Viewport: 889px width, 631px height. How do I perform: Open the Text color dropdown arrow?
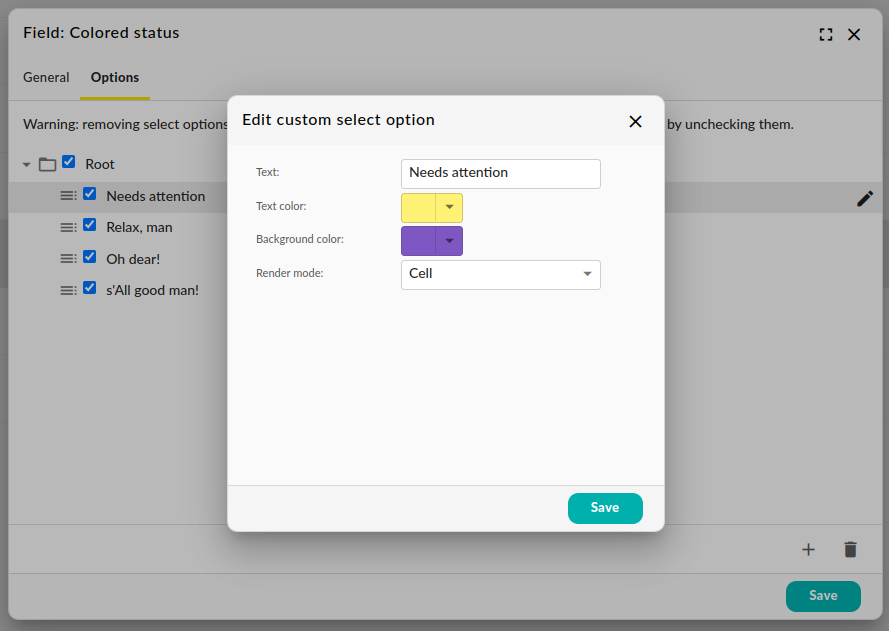pos(450,208)
